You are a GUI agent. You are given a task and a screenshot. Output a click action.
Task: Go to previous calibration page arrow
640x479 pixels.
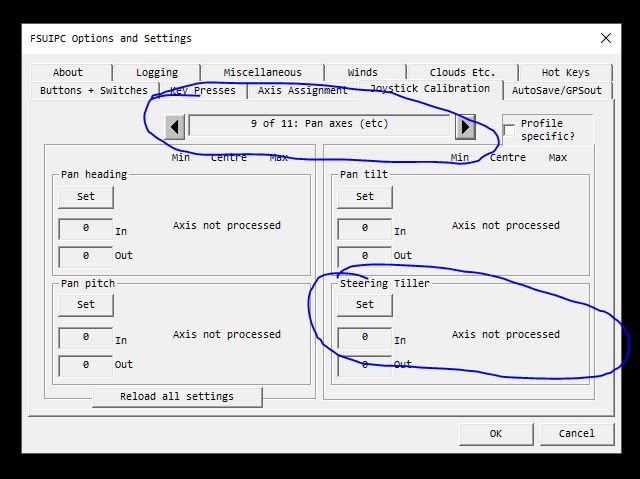click(x=175, y=127)
